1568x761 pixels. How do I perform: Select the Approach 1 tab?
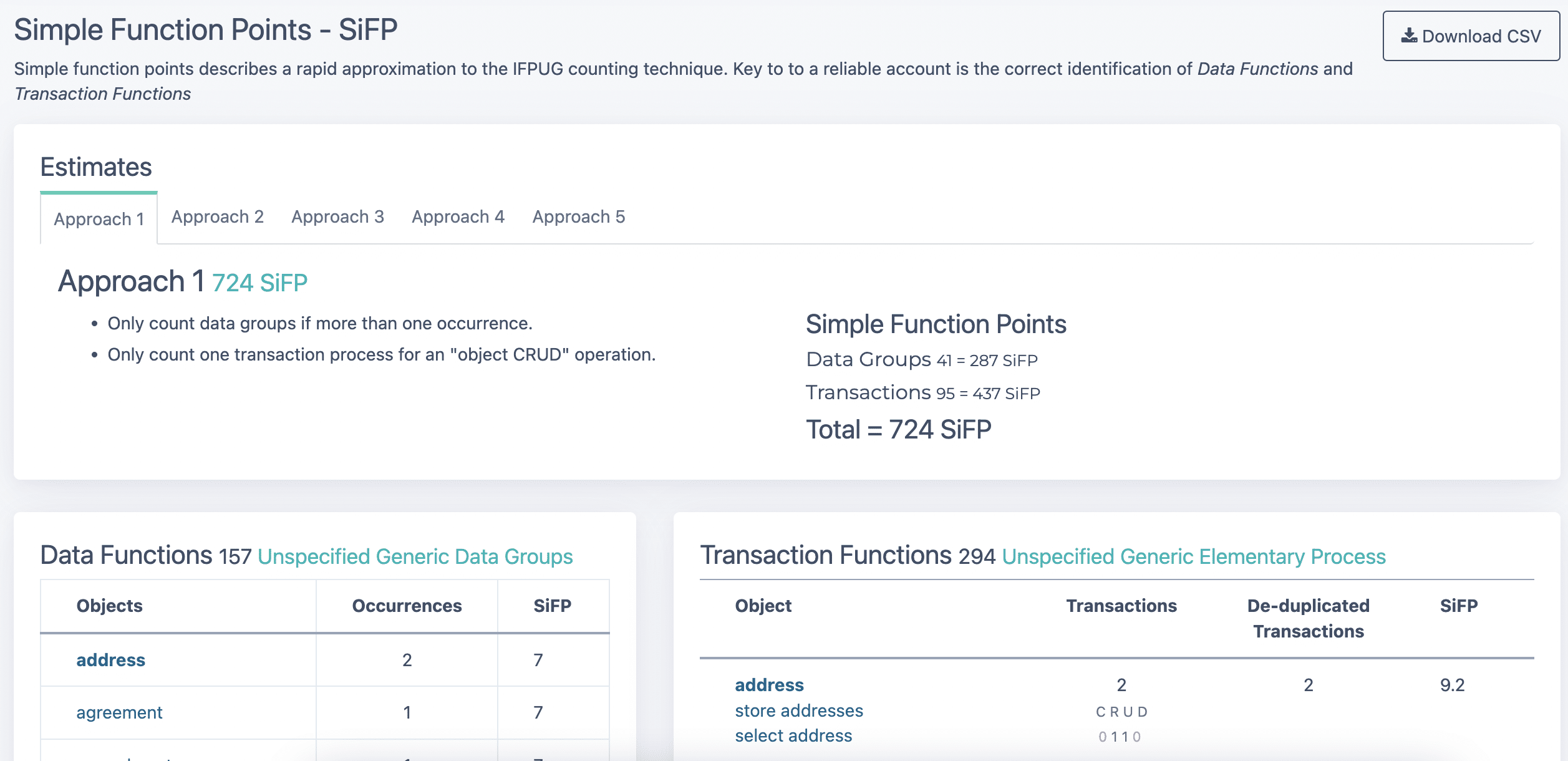[99, 220]
